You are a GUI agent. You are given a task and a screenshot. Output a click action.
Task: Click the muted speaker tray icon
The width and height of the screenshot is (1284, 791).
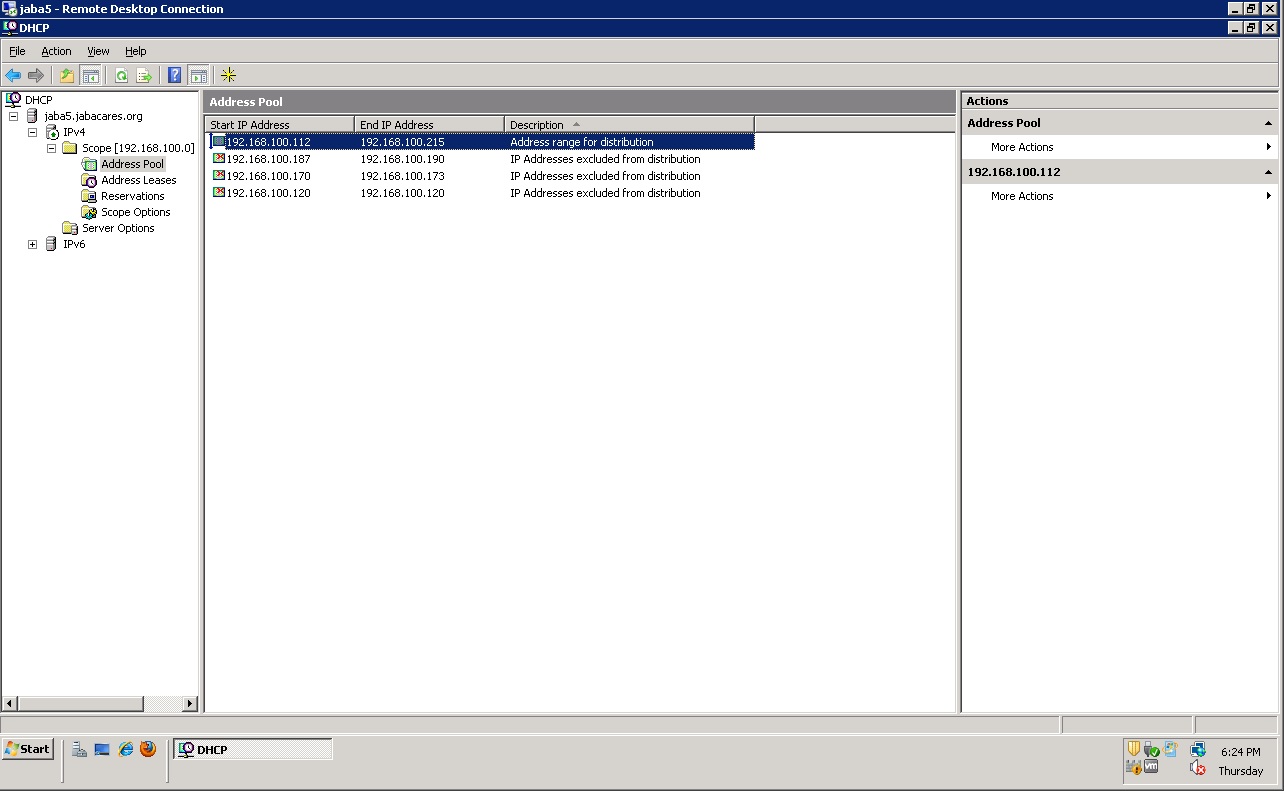point(1196,767)
